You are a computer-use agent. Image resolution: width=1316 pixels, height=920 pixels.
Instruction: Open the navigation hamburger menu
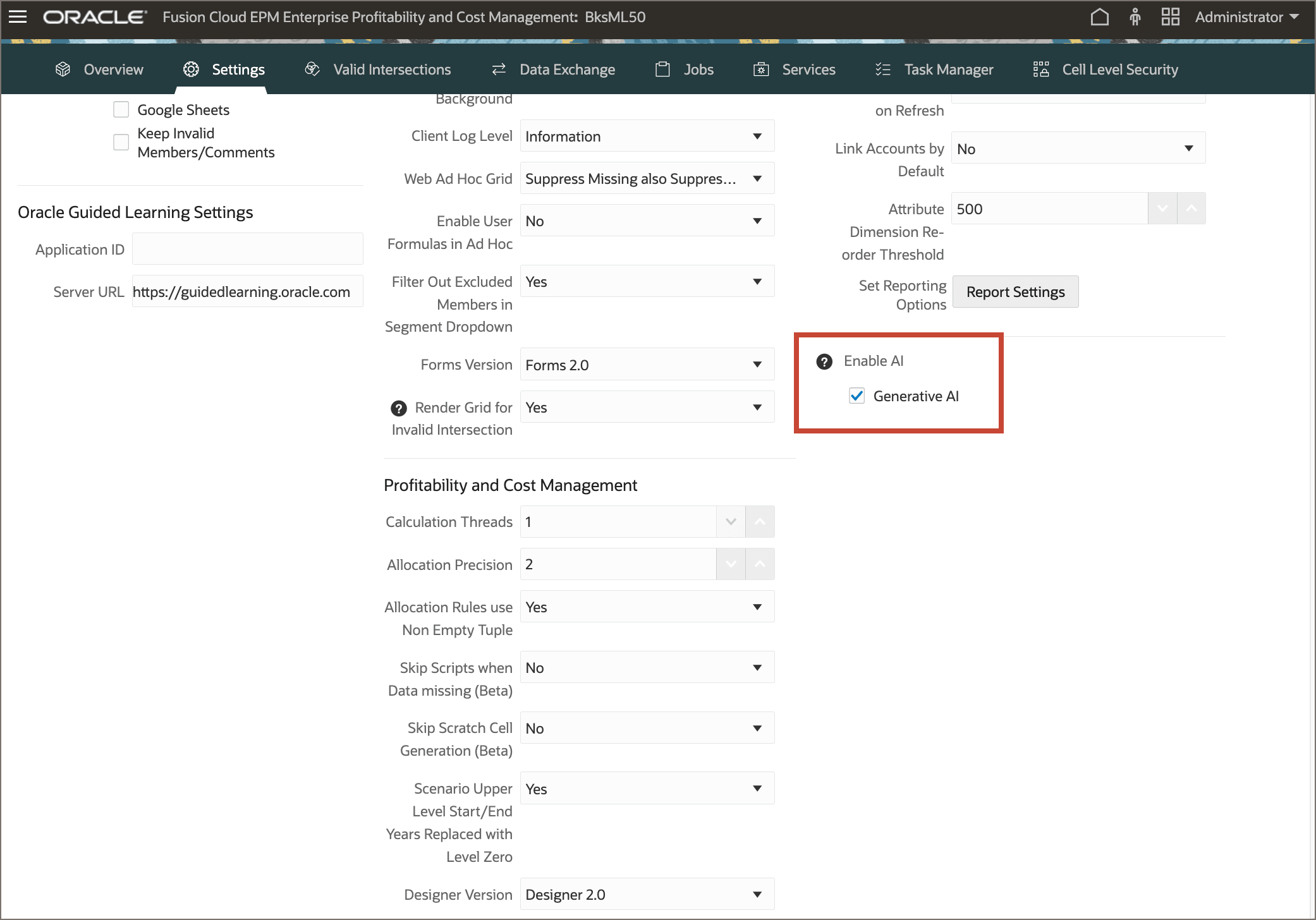click(18, 16)
